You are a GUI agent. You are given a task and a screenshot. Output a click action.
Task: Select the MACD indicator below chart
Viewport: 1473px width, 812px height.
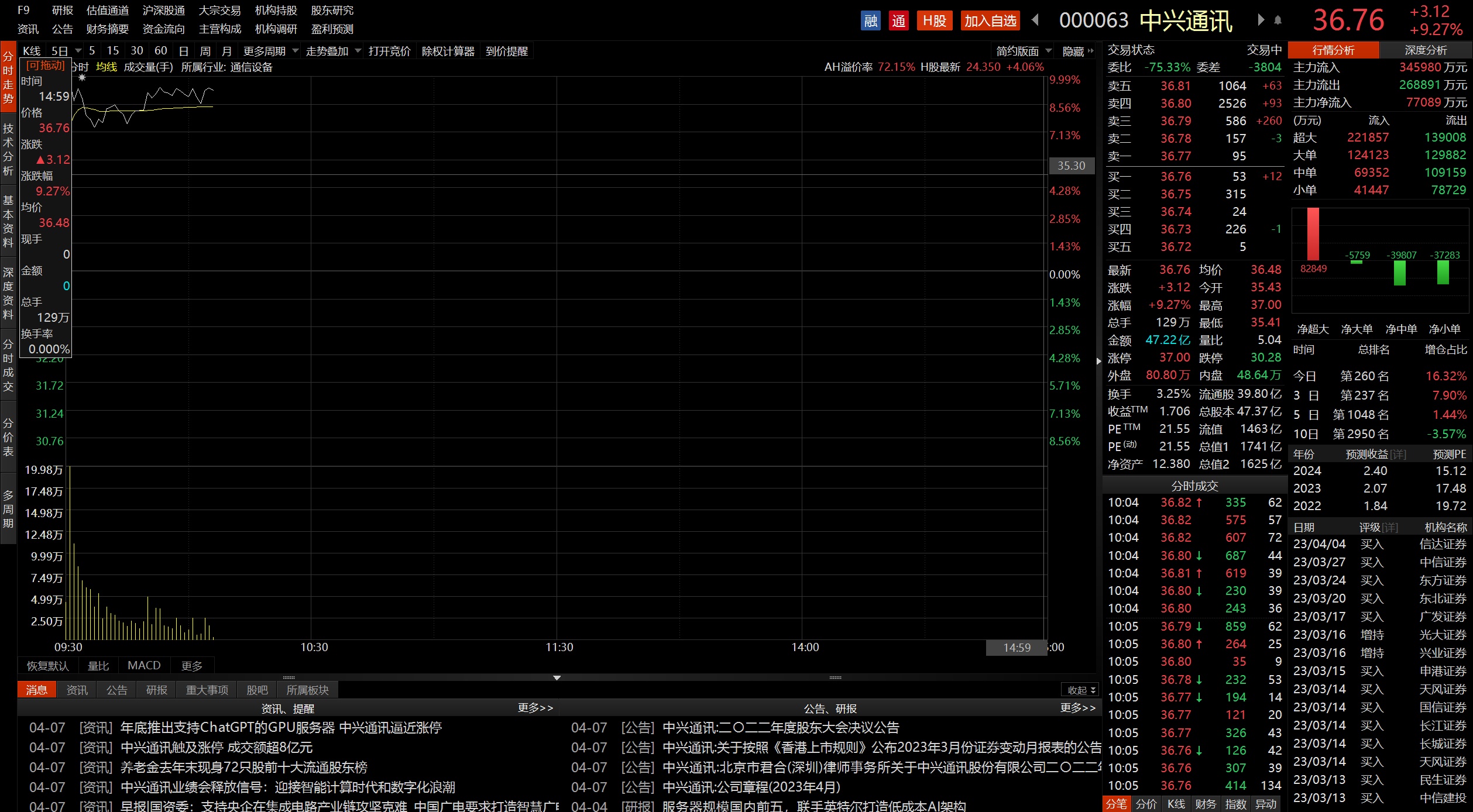pyautogui.click(x=144, y=665)
